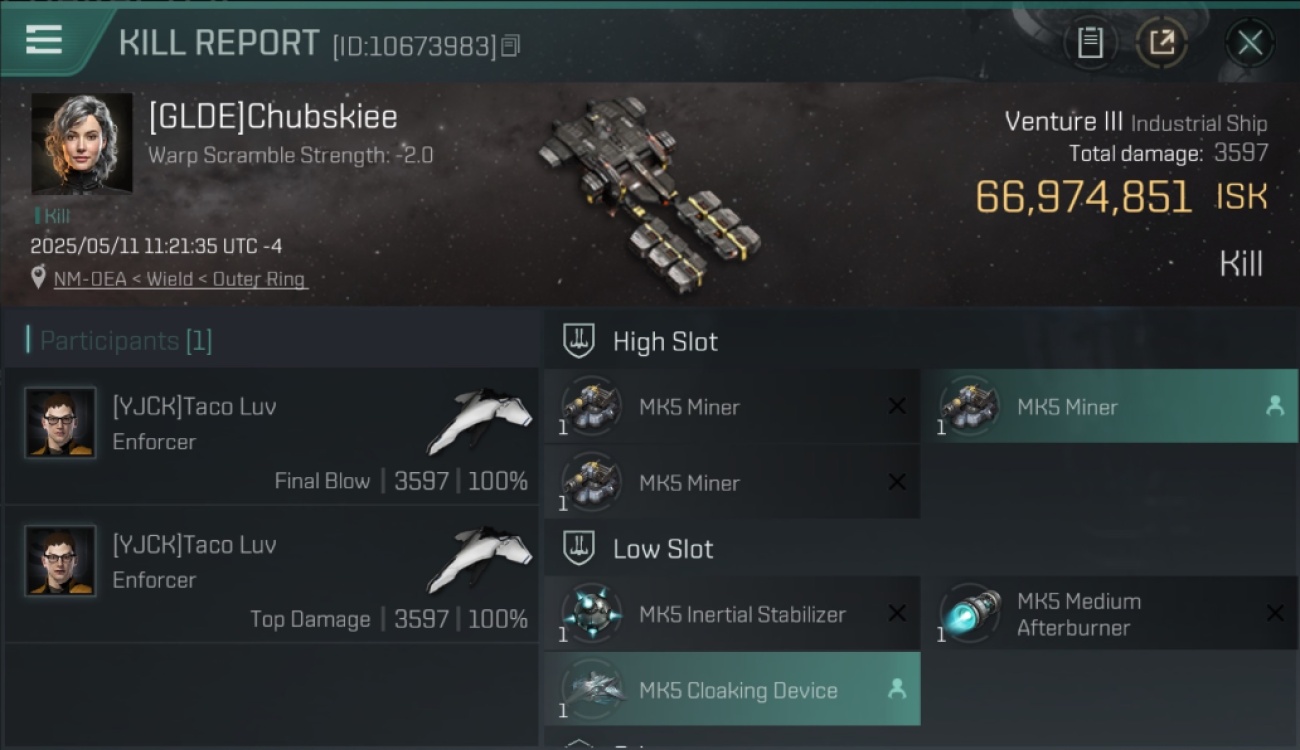Image resolution: width=1300 pixels, height=750 pixels.
Task: Open the hamburger menu icon
Action: tap(44, 40)
